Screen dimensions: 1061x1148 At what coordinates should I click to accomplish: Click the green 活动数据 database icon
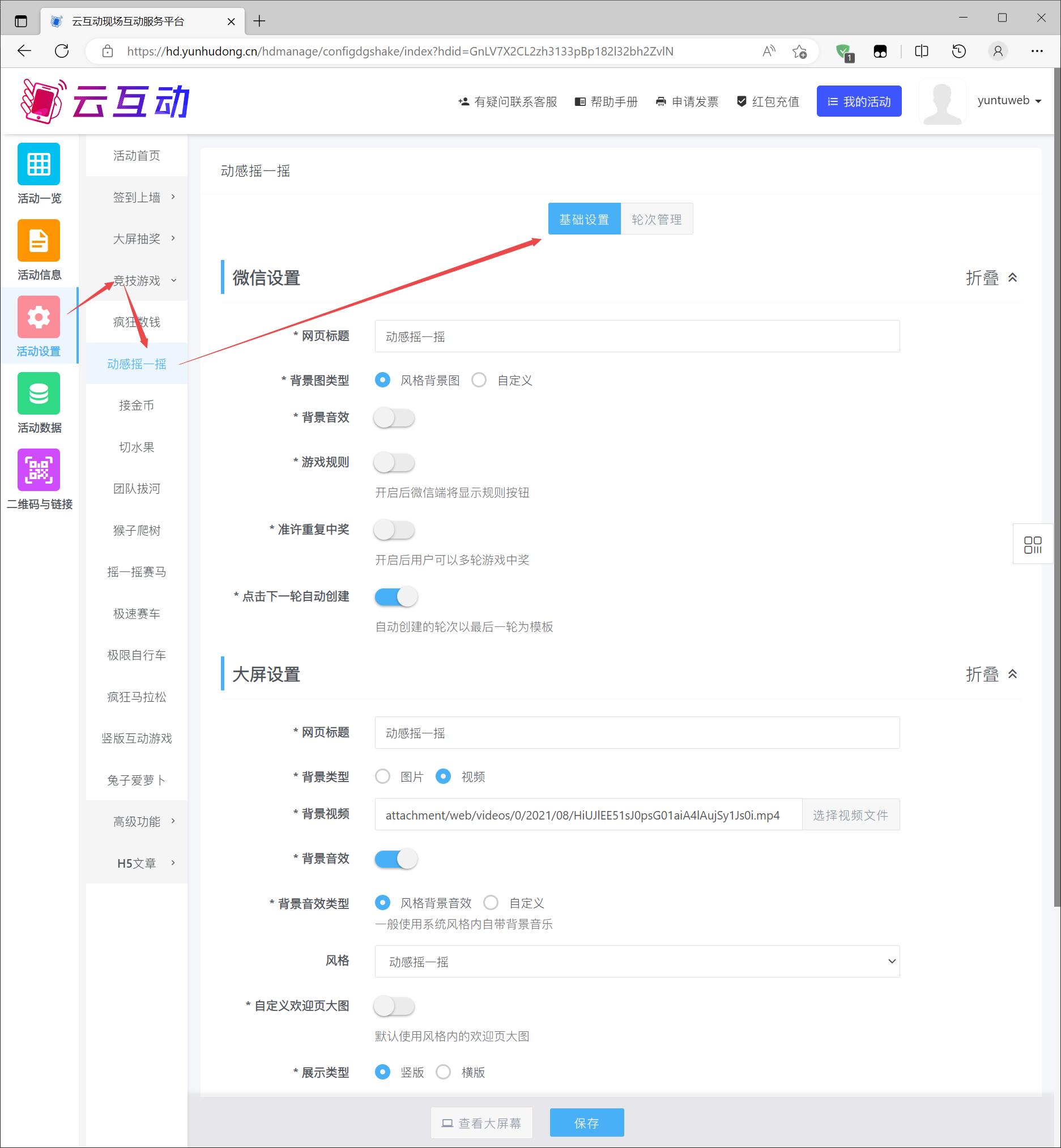point(39,393)
